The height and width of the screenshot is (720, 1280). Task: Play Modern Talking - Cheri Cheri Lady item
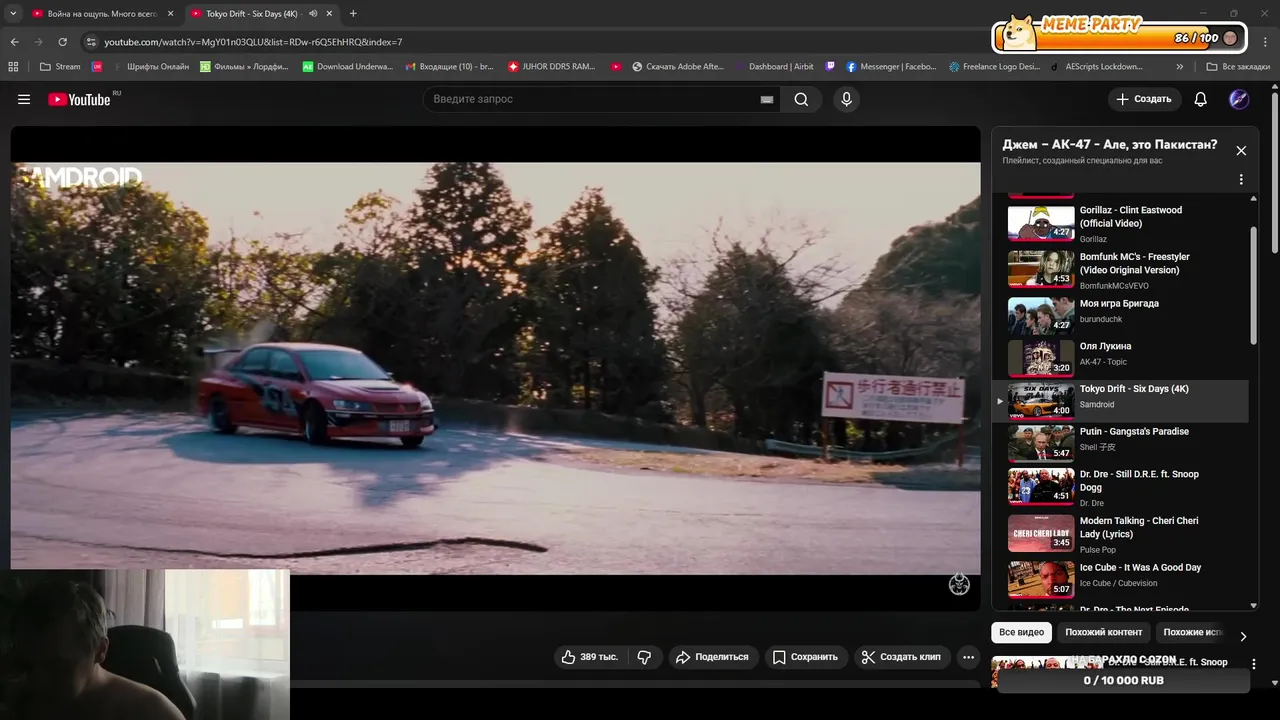click(1121, 534)
